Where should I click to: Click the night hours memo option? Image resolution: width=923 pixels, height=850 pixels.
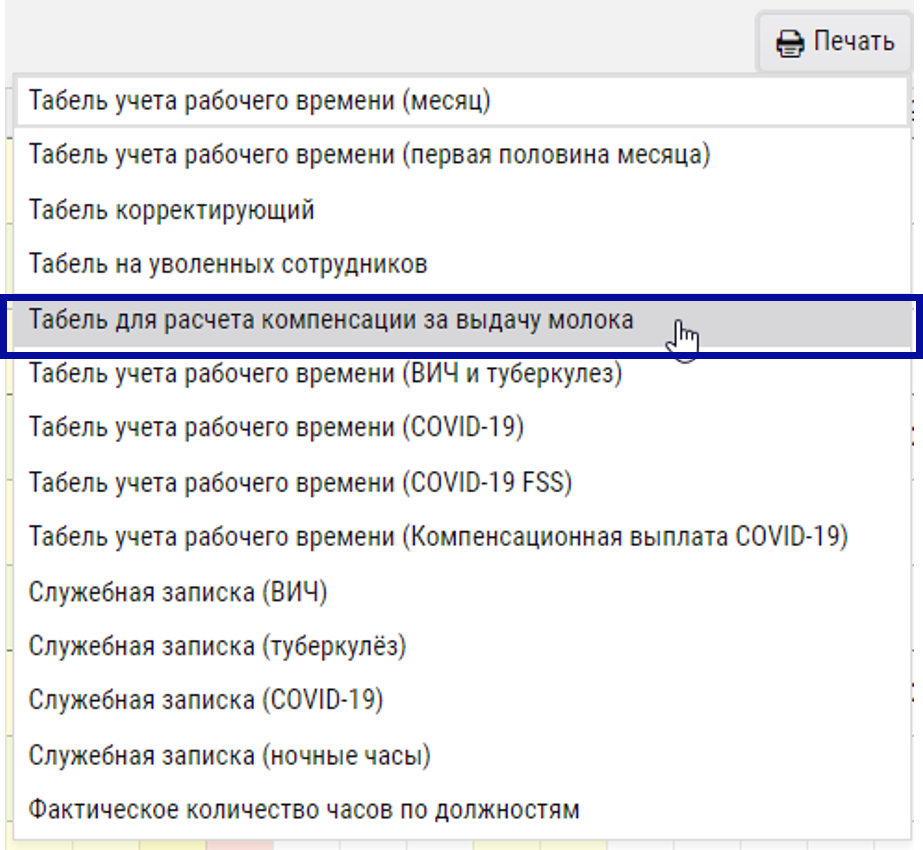click(229, 755)
